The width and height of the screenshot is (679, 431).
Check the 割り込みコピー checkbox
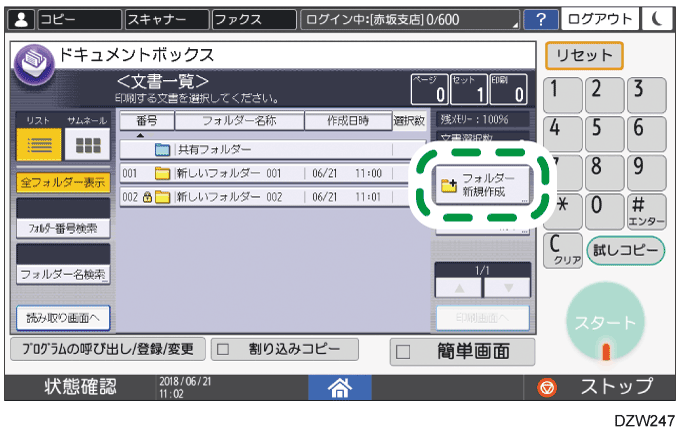(x=223, y=349)
